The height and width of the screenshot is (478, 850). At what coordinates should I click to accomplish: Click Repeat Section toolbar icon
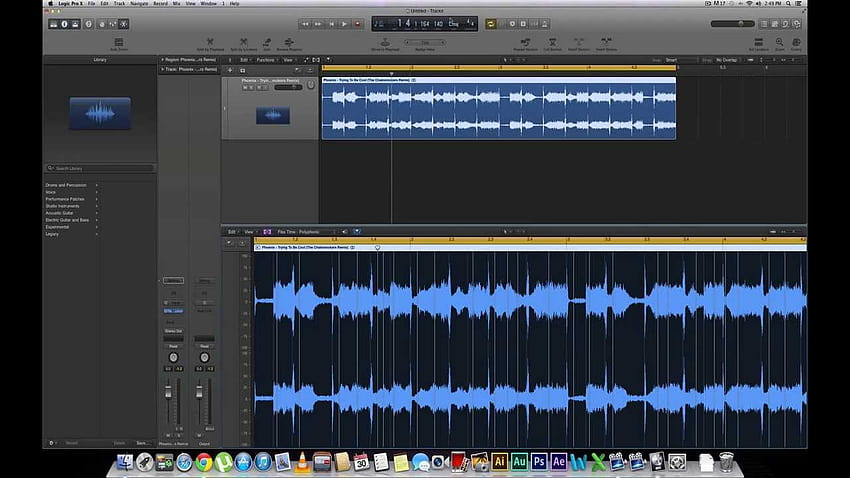click(525, 44)
